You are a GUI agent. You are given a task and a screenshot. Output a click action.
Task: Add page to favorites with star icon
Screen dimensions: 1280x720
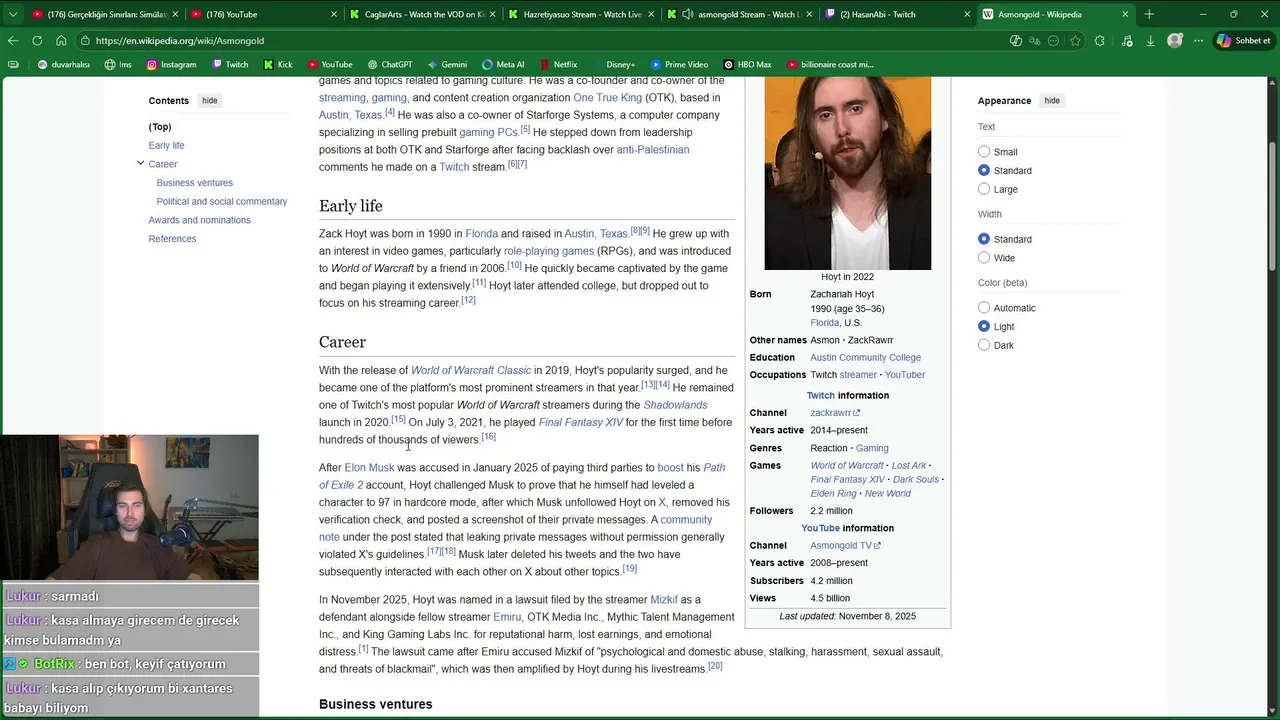click(x=1075, y=40)
